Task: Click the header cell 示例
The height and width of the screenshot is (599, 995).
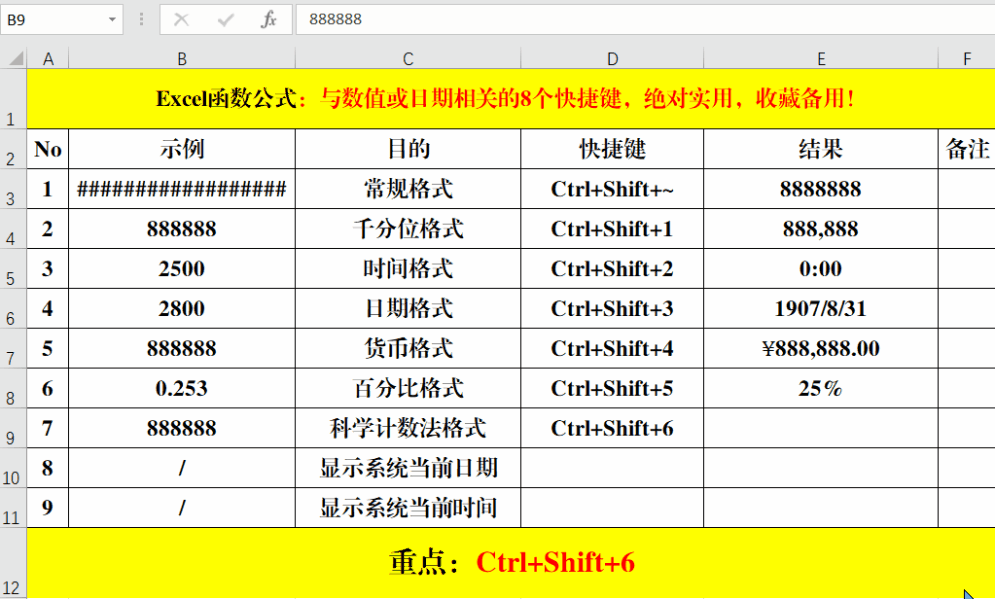Action: (x=182, y=149)
